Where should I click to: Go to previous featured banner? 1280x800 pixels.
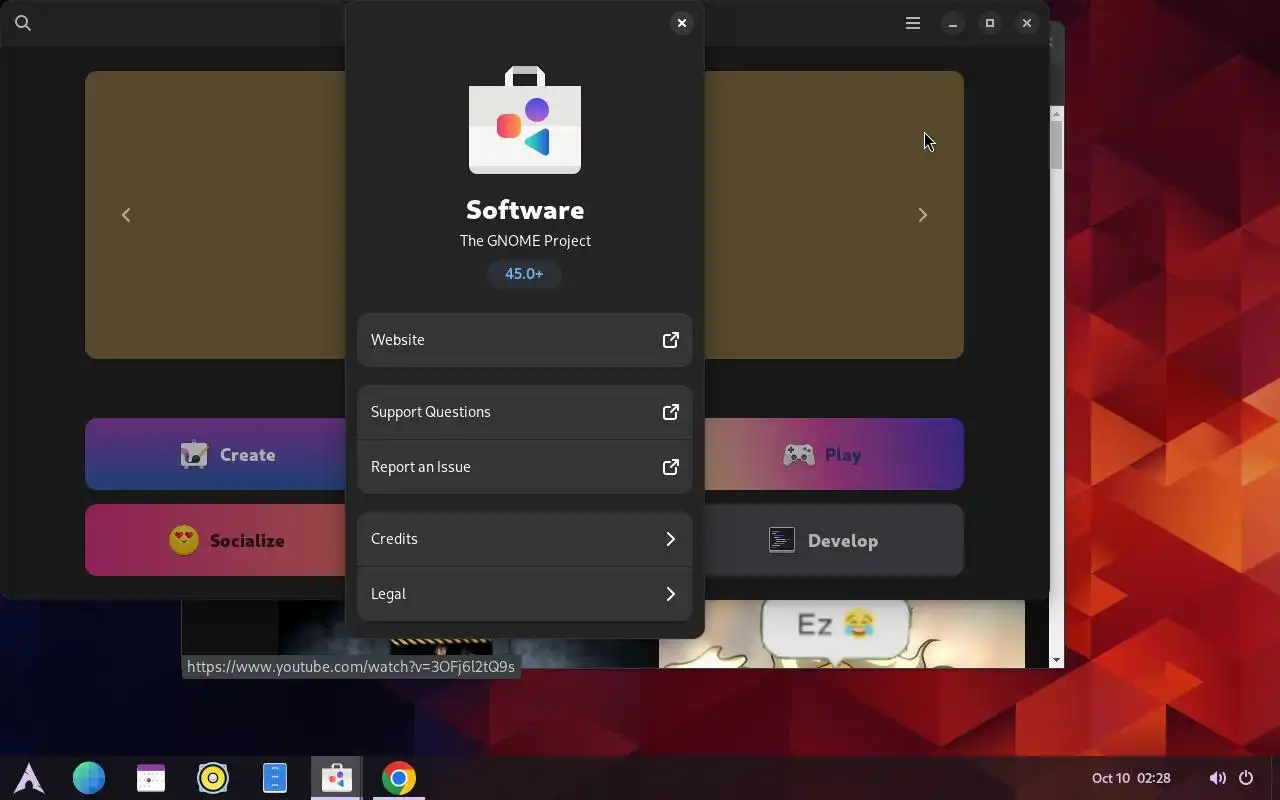coord(126,215)
